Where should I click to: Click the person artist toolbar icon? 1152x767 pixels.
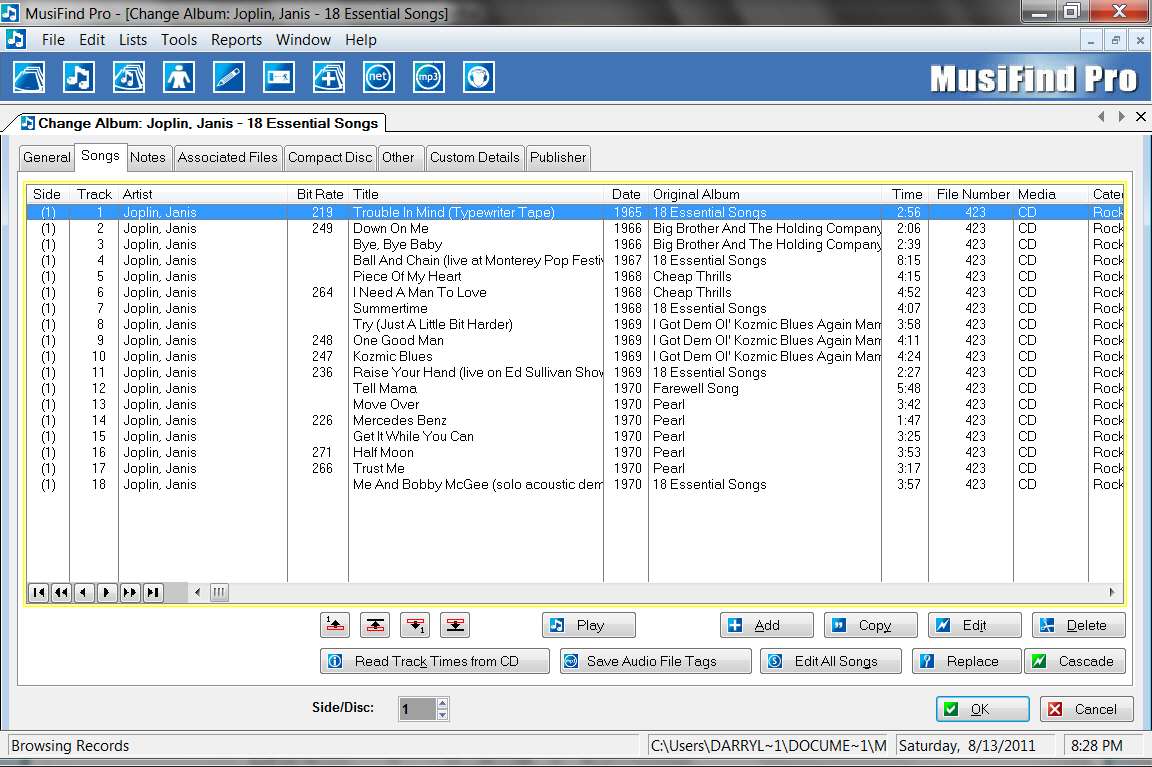click(x=179, y=77)
